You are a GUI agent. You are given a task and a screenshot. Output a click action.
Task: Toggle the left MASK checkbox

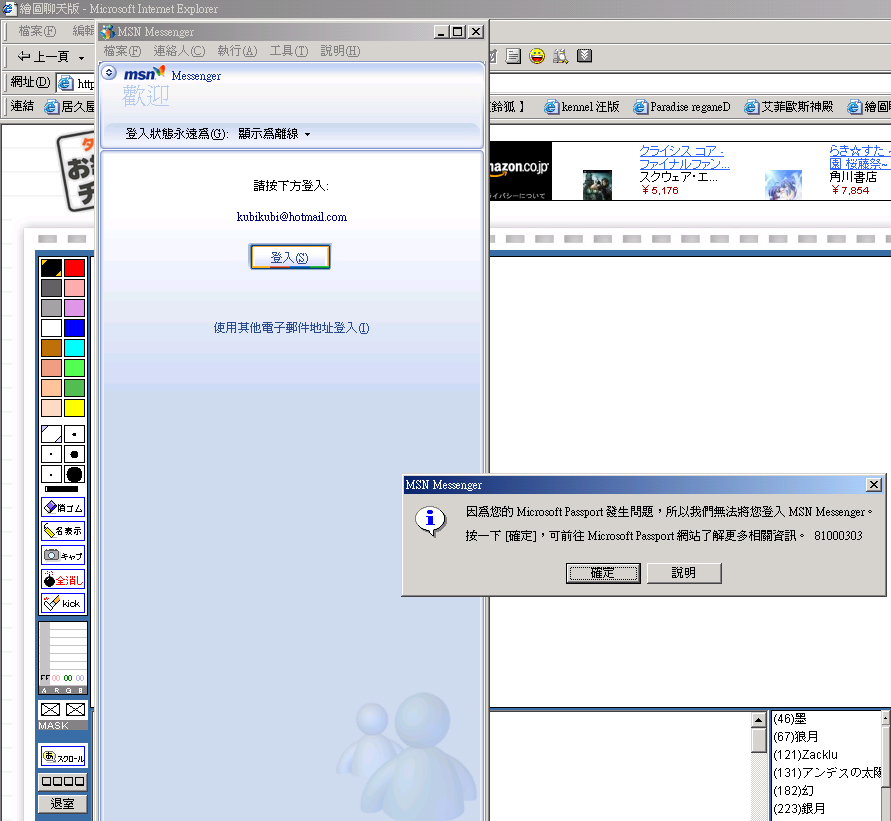[x=51, y=710]
